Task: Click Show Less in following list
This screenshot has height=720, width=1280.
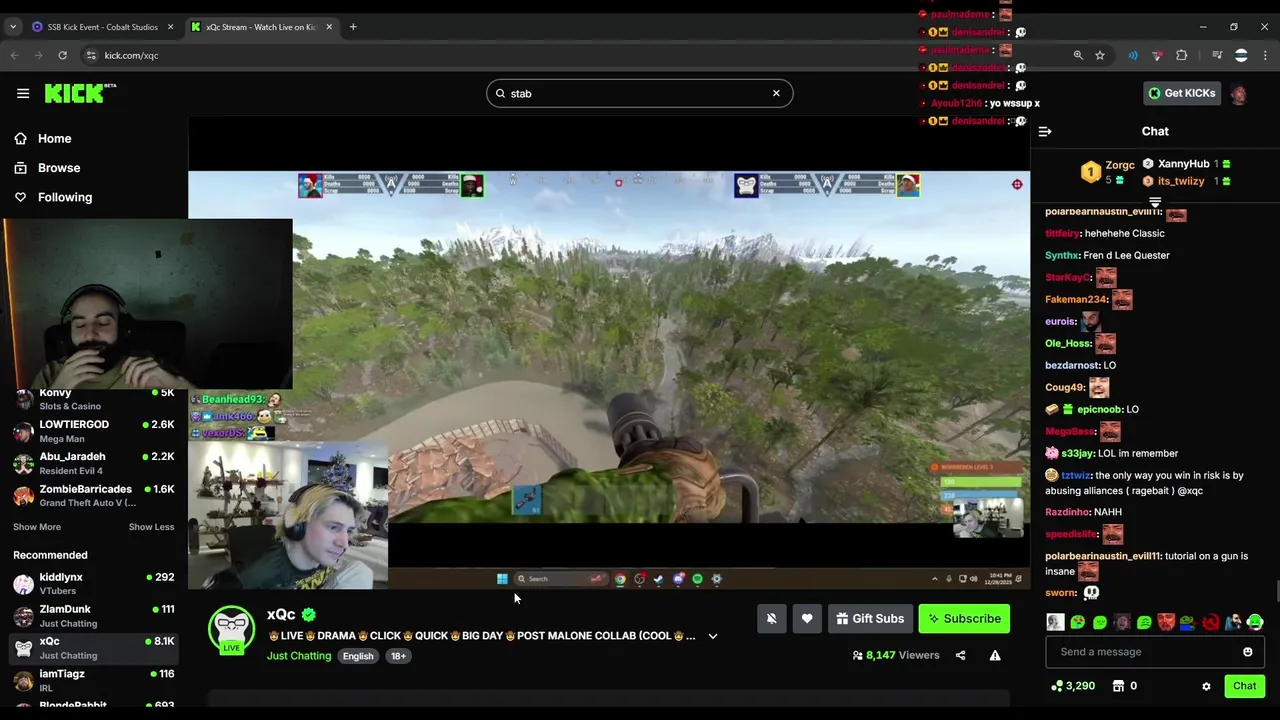Action: [151, 527]
